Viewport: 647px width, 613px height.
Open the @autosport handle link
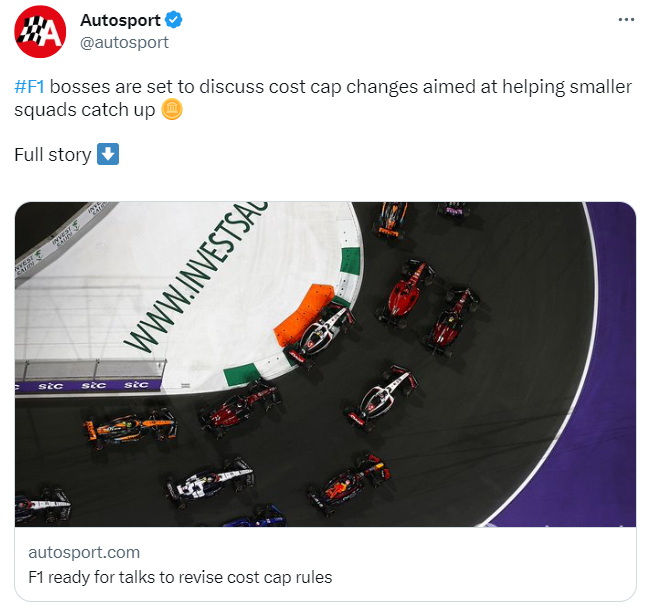tap(124, 42)
